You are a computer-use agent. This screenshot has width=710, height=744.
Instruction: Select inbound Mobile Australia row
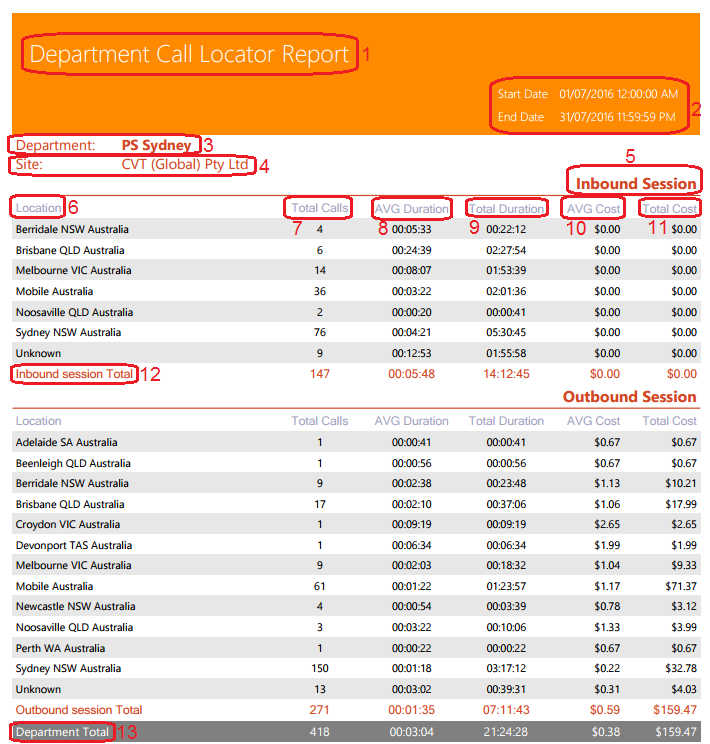[x=356, y=291]
